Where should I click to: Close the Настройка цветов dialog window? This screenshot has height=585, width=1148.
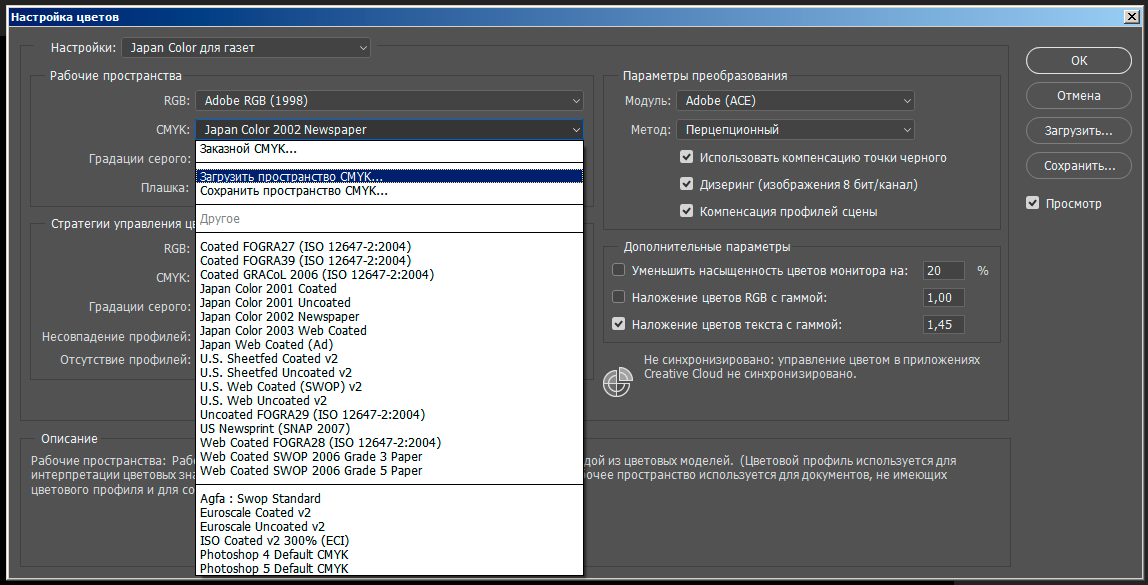click(1131, 19)
